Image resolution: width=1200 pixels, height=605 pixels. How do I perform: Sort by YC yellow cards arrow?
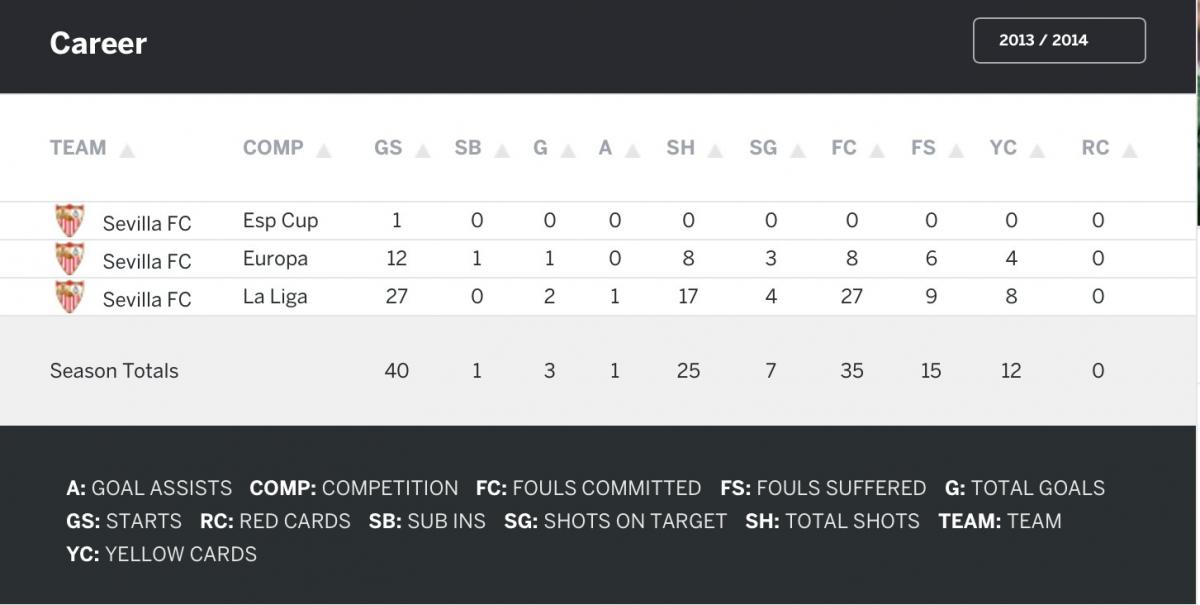click(1037, 152)
